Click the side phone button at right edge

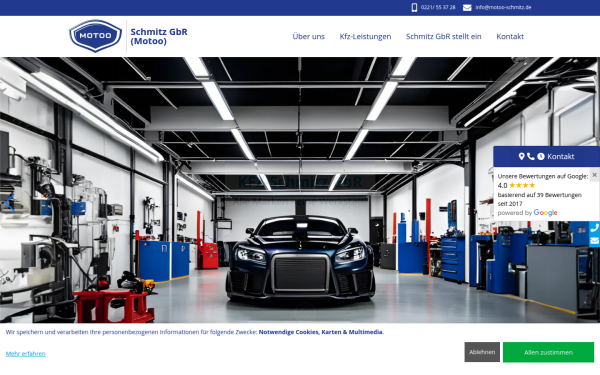tap(594, 228)
